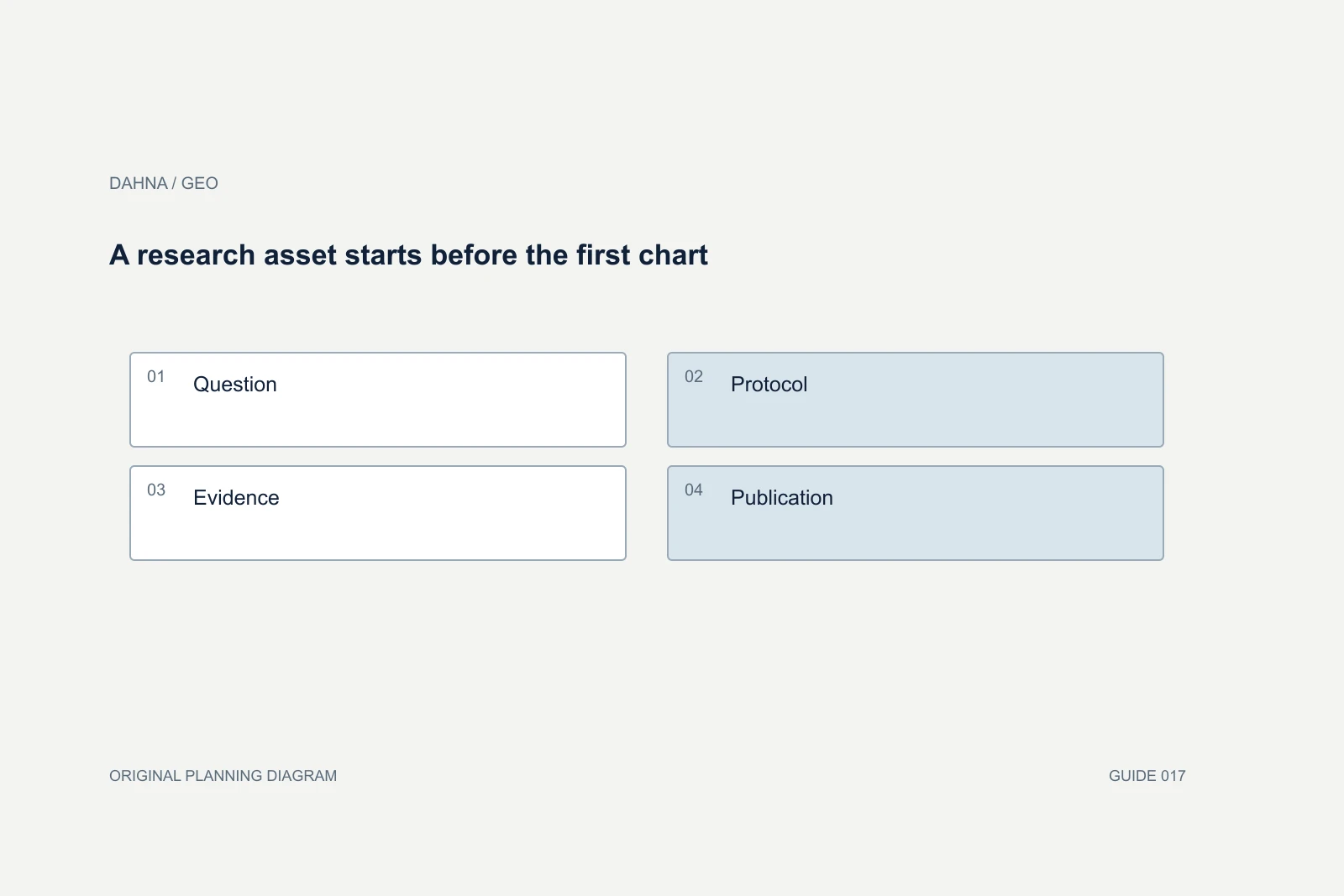The image size is (1344, 896).
Task: Click the Question label text
Action: point(235,385)
